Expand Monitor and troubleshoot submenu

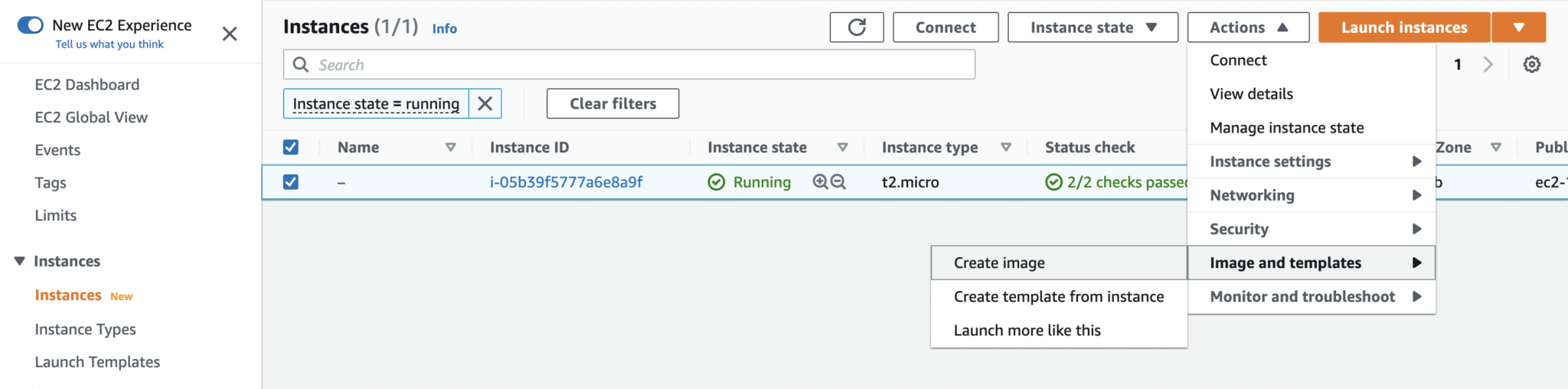tap(1312, 296)
